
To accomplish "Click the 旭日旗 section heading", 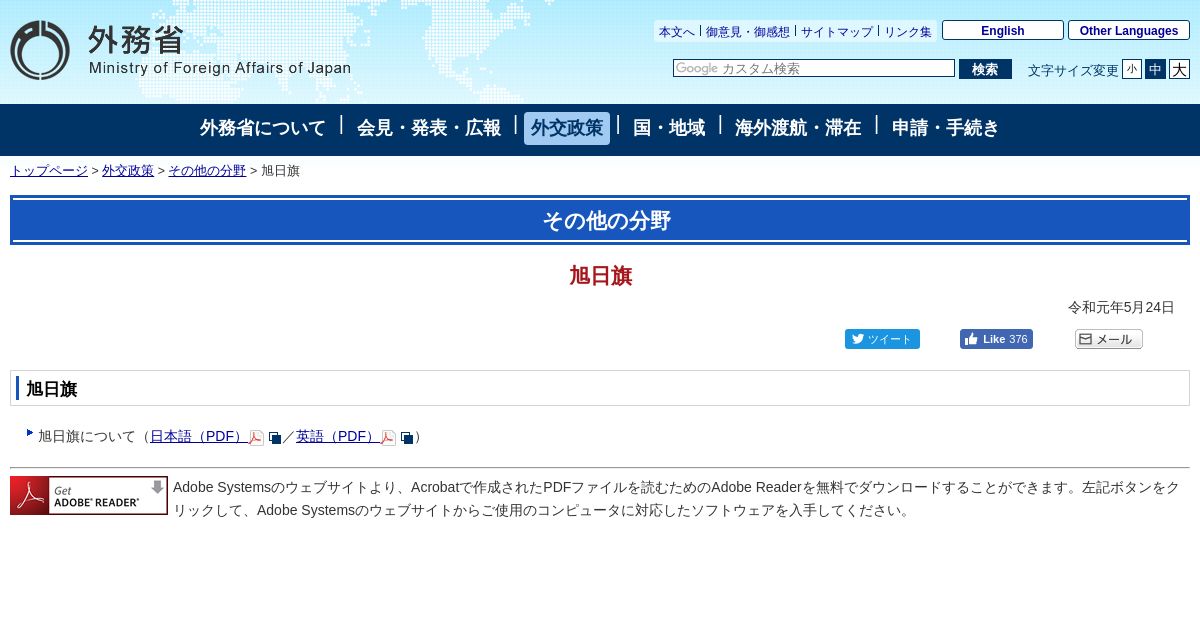I will [52, 389].
